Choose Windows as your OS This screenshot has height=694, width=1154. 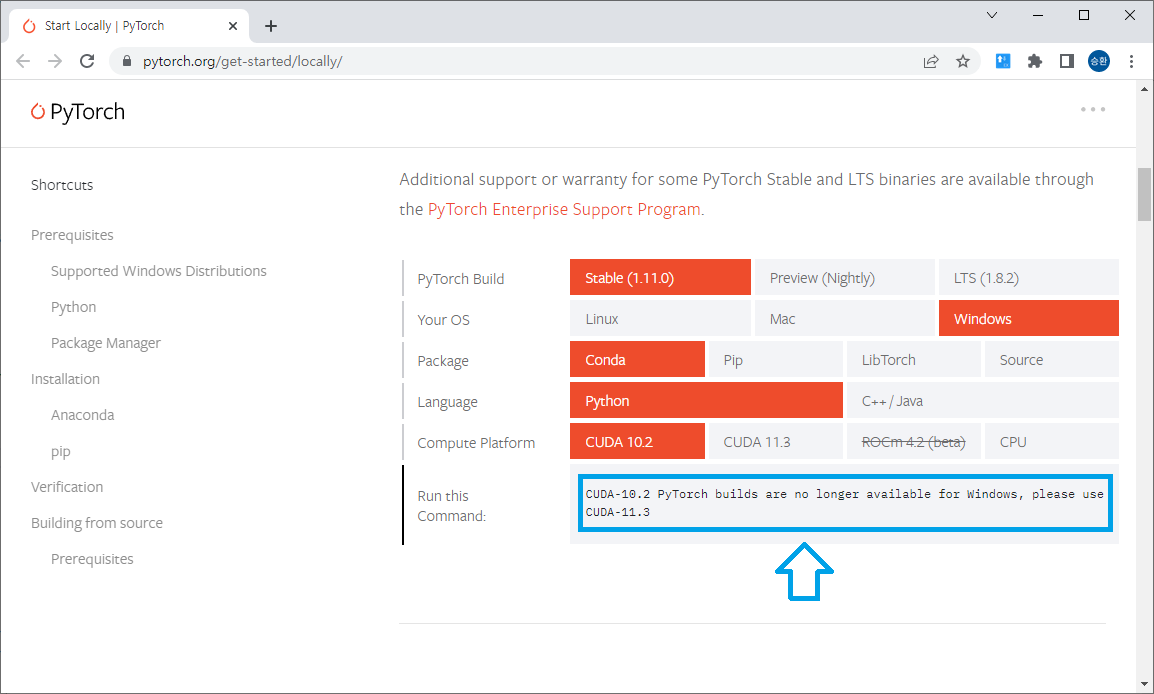point(1029,319)
